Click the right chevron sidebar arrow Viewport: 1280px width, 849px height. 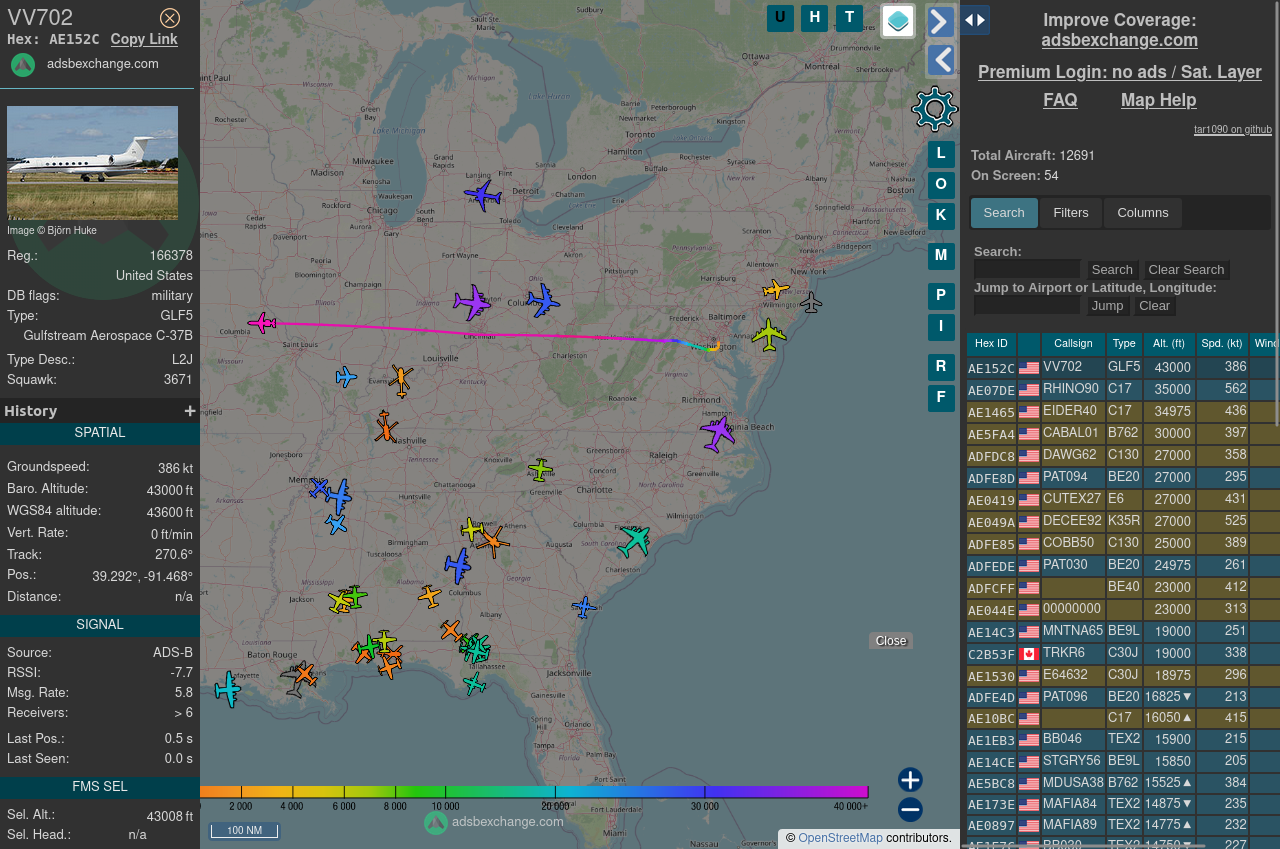941,22
